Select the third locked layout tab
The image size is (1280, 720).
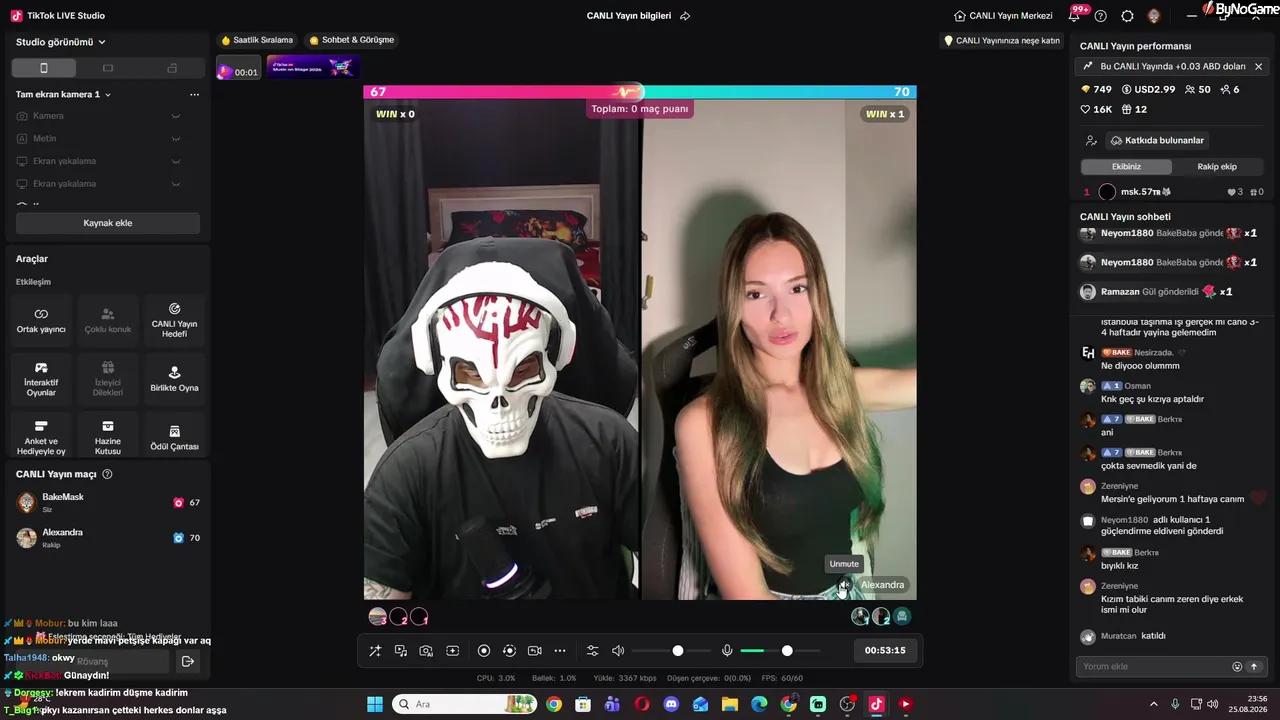tap(172, 68)
